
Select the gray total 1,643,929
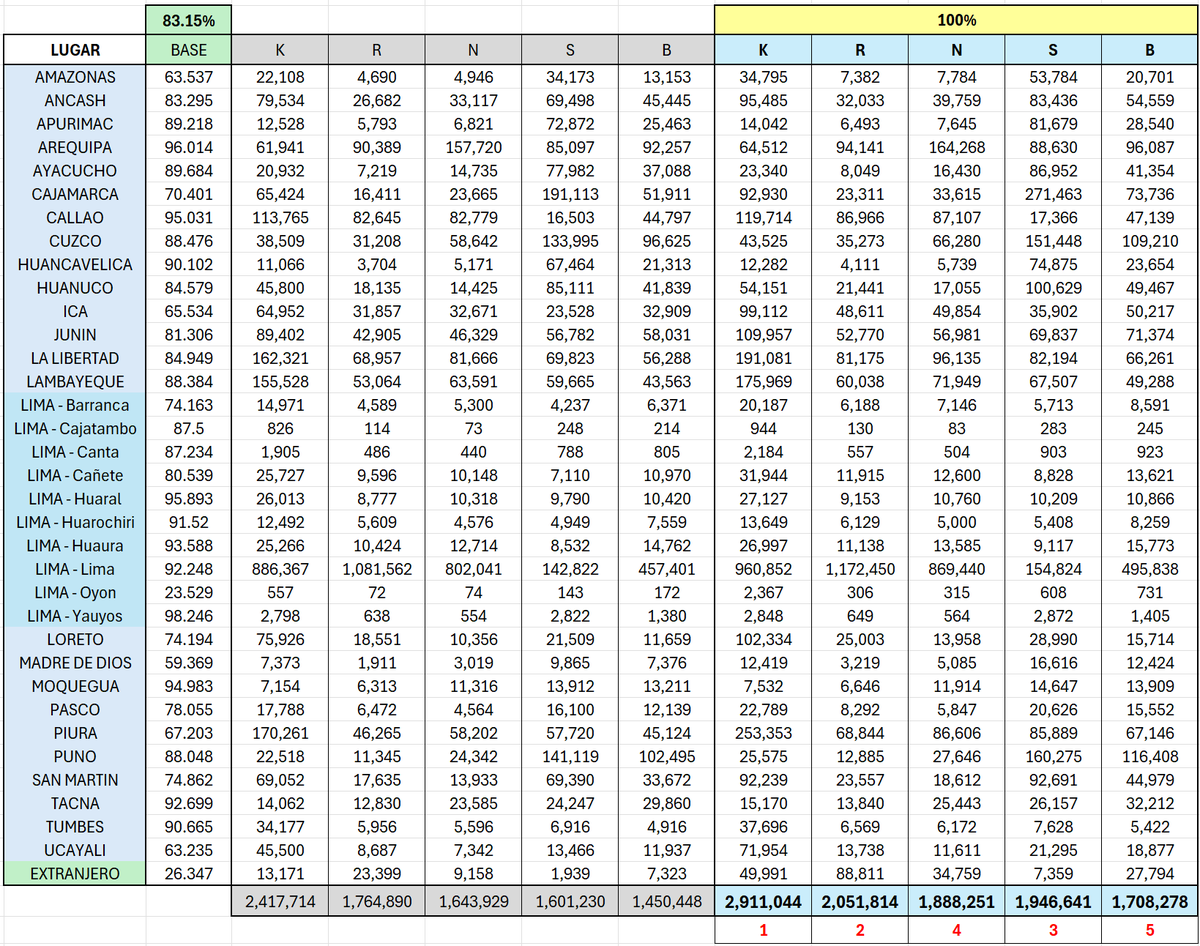473,901
